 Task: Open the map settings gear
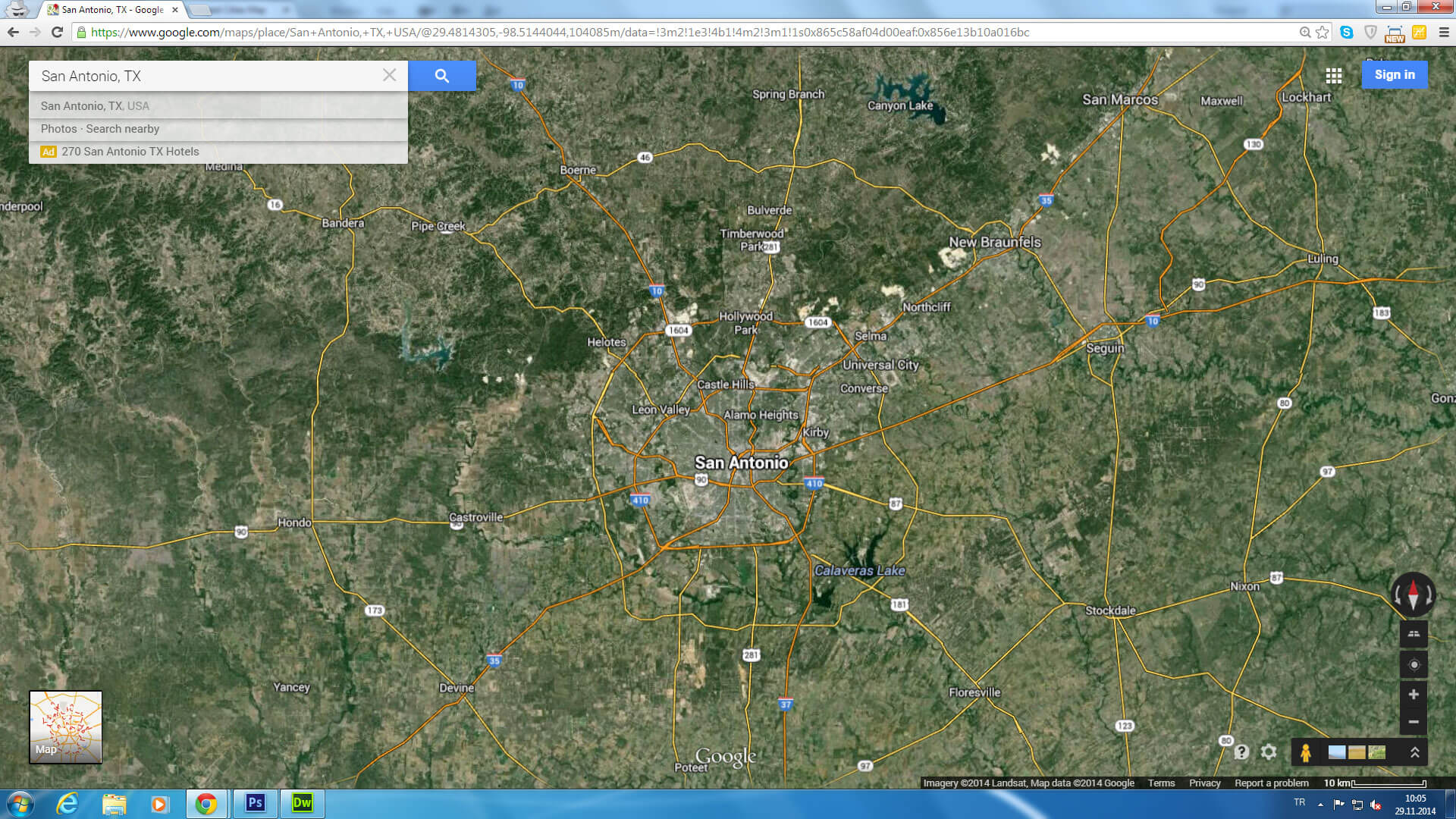tap(1268, 752)
